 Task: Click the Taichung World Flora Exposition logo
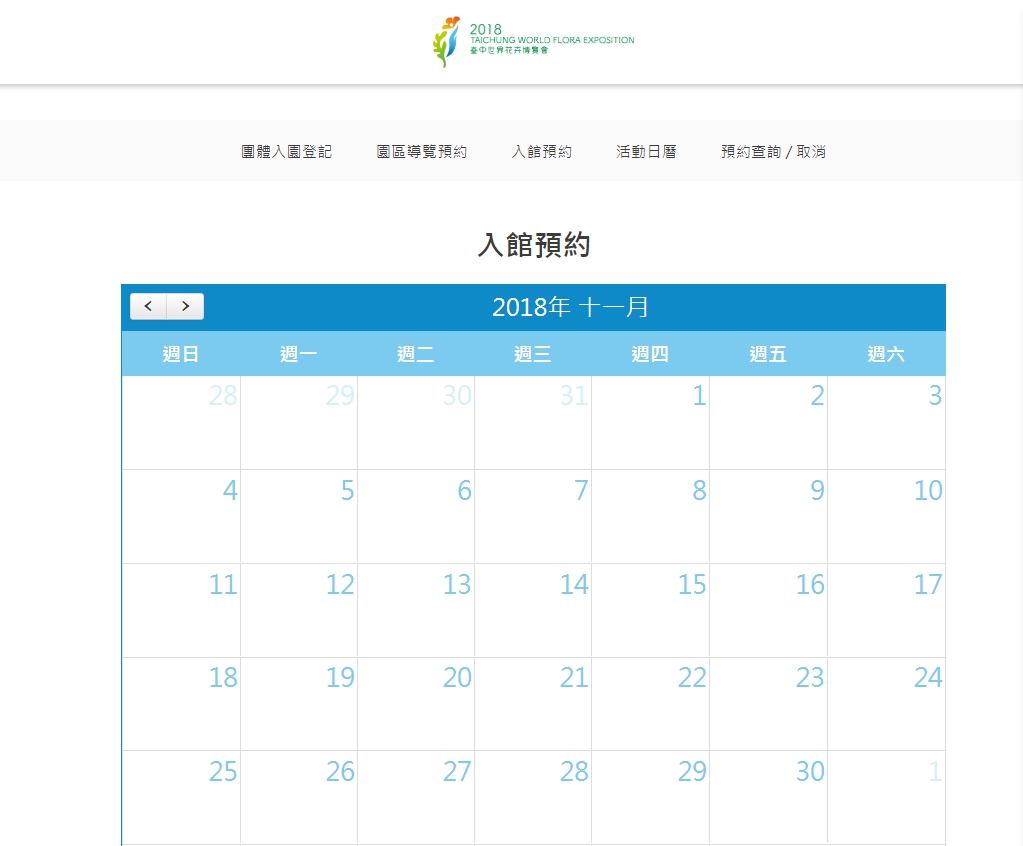click(533, 42)
